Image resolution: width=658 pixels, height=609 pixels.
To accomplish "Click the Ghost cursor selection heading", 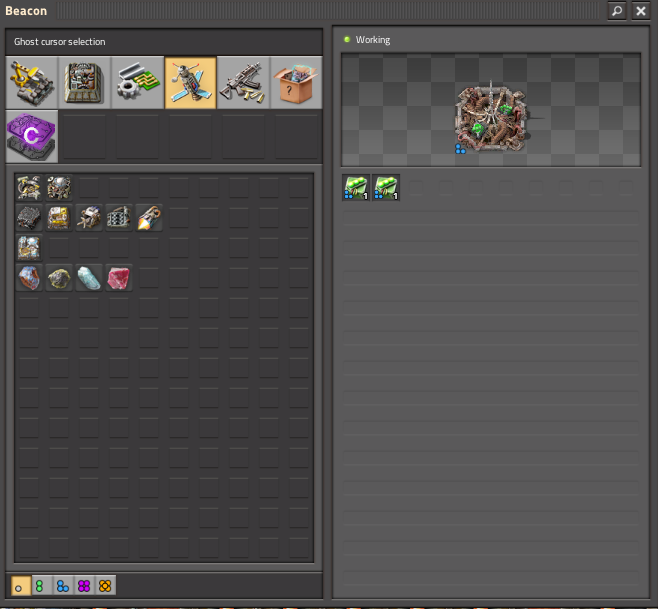I will (60, 42).
